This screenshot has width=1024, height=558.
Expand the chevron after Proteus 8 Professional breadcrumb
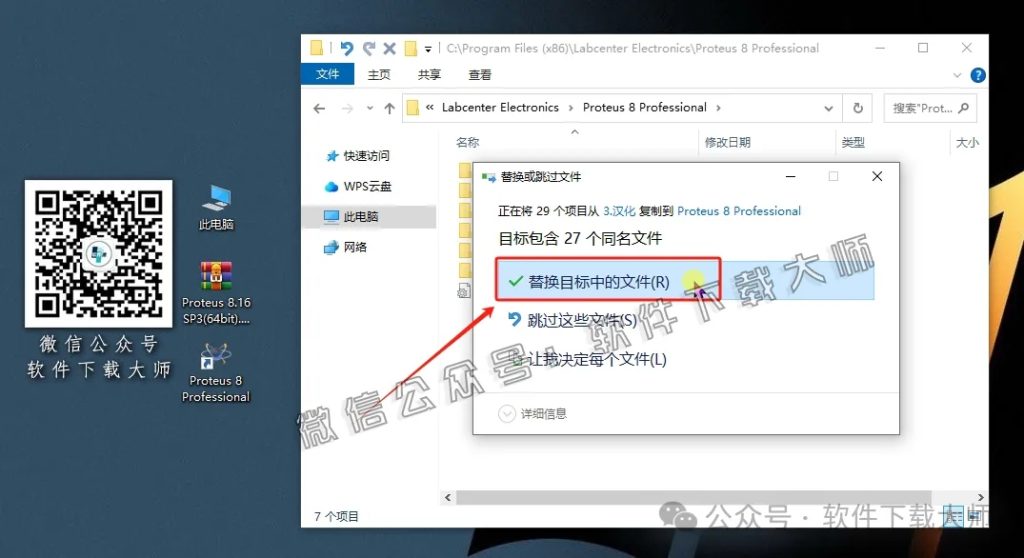(718, 108)
